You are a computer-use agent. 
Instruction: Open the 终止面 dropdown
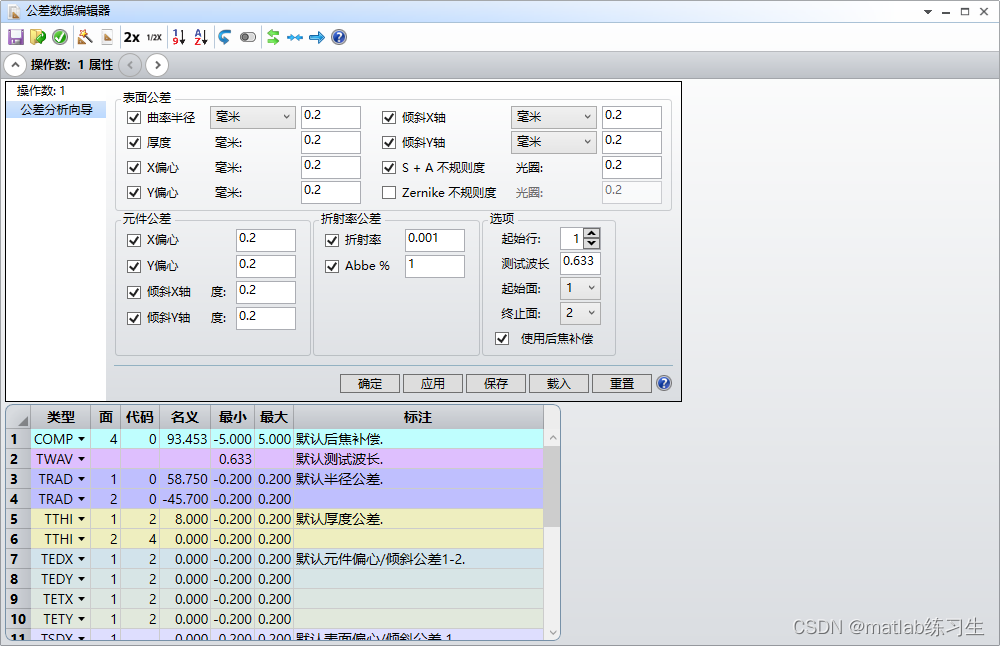[x=580, y=313]
